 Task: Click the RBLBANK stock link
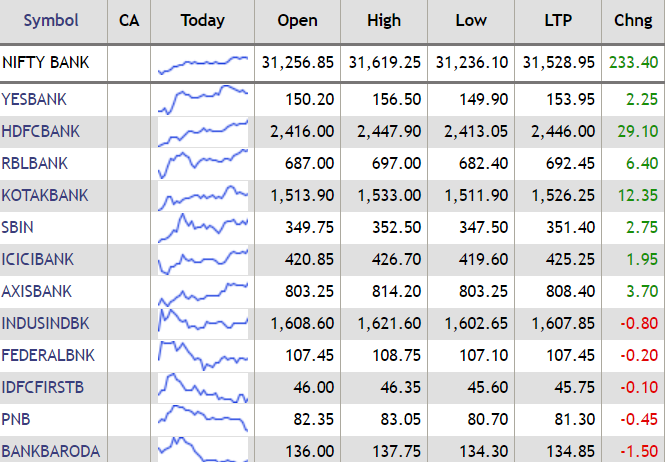click(x=35, y=163)
